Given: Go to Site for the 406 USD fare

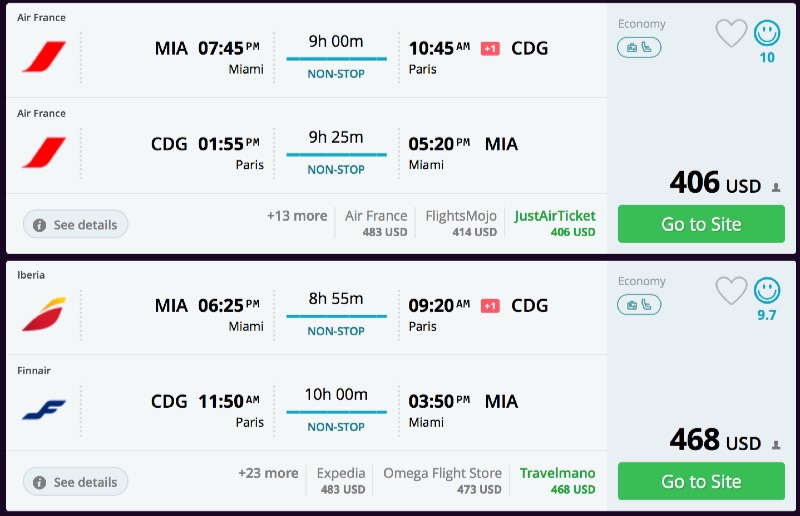Looking at the screenshot, I should 701,224.
